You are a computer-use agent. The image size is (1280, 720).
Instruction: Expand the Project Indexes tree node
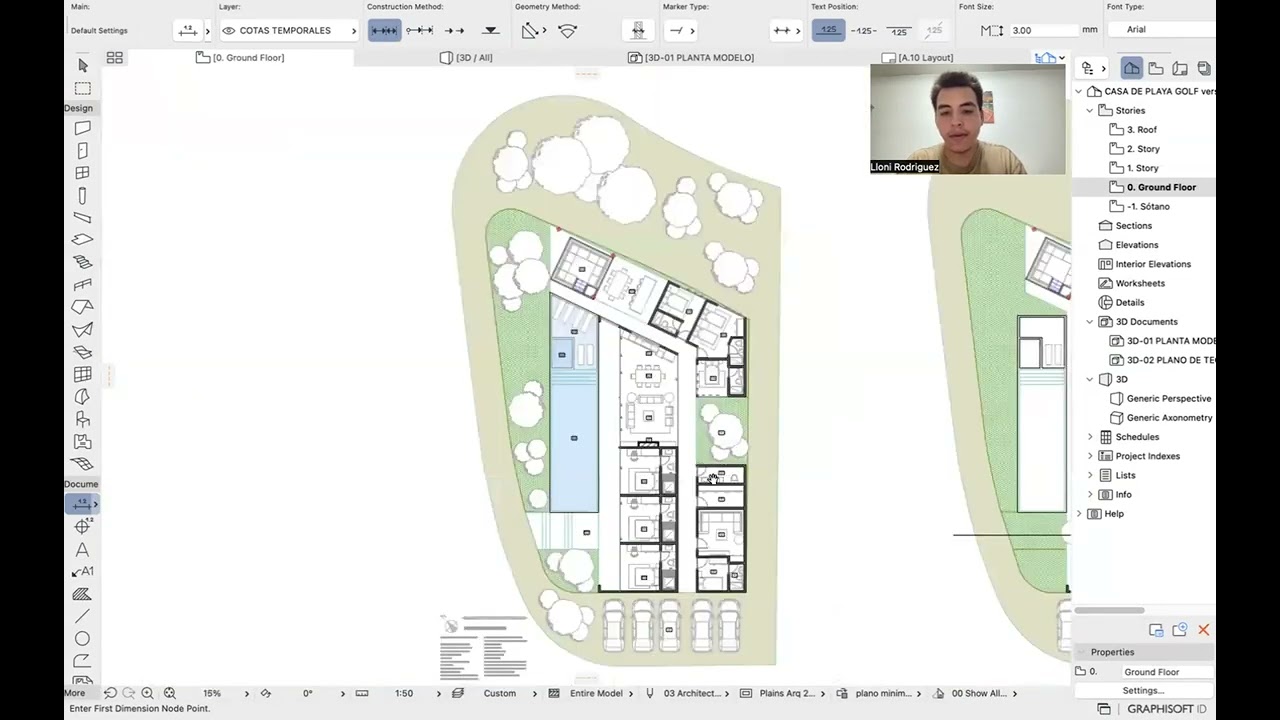[x=1090, y=456]
